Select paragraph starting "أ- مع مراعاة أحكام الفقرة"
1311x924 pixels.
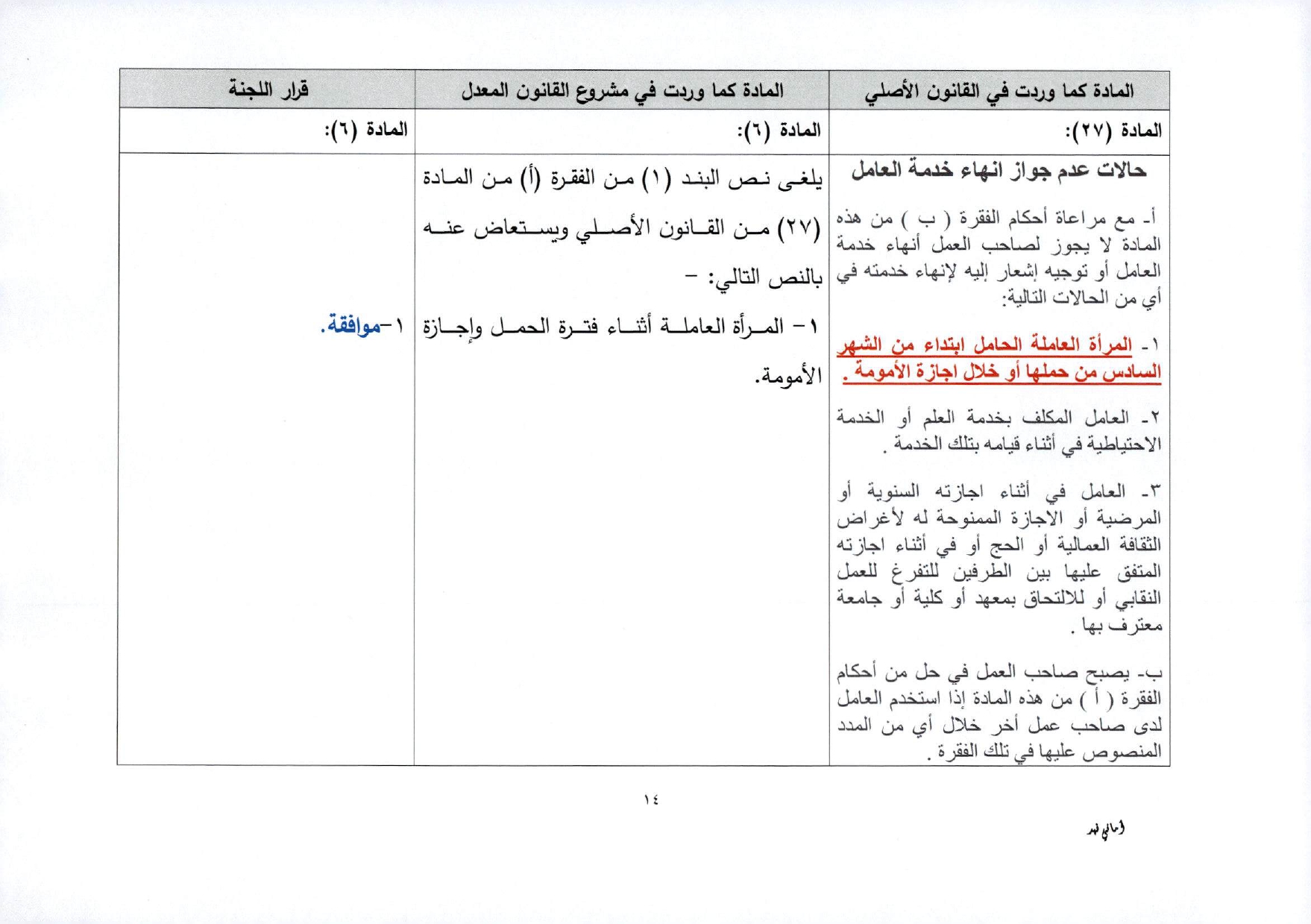[999, 257]
